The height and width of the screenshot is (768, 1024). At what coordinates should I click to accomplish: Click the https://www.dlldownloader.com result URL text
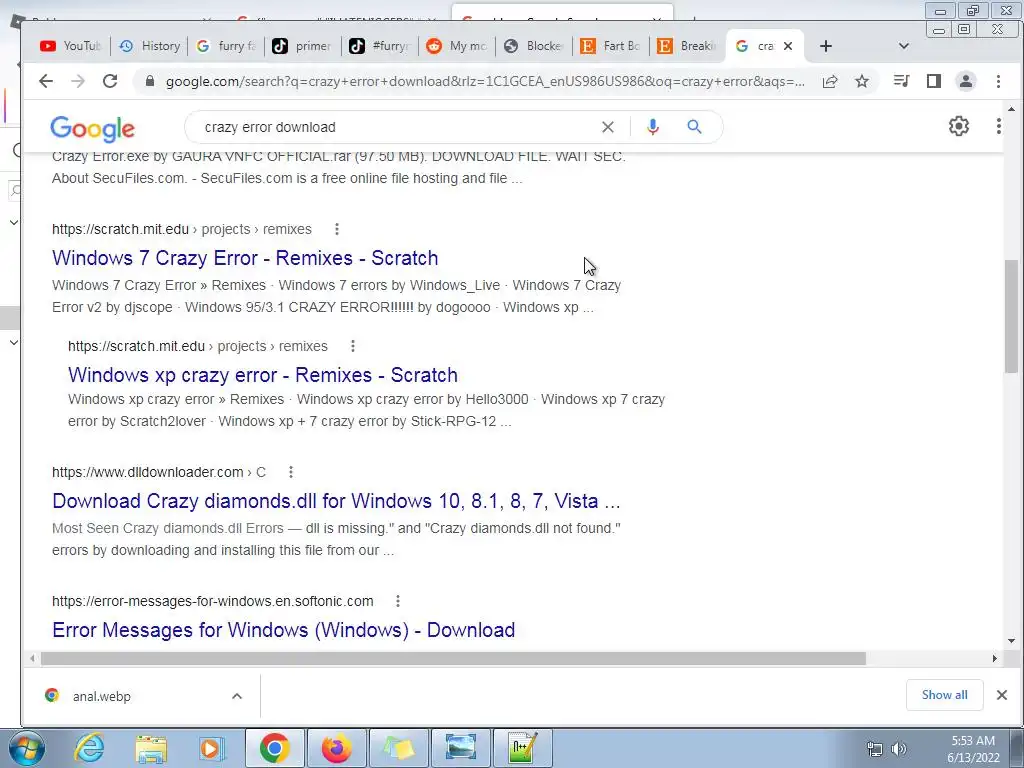click(x=148, y=472)
